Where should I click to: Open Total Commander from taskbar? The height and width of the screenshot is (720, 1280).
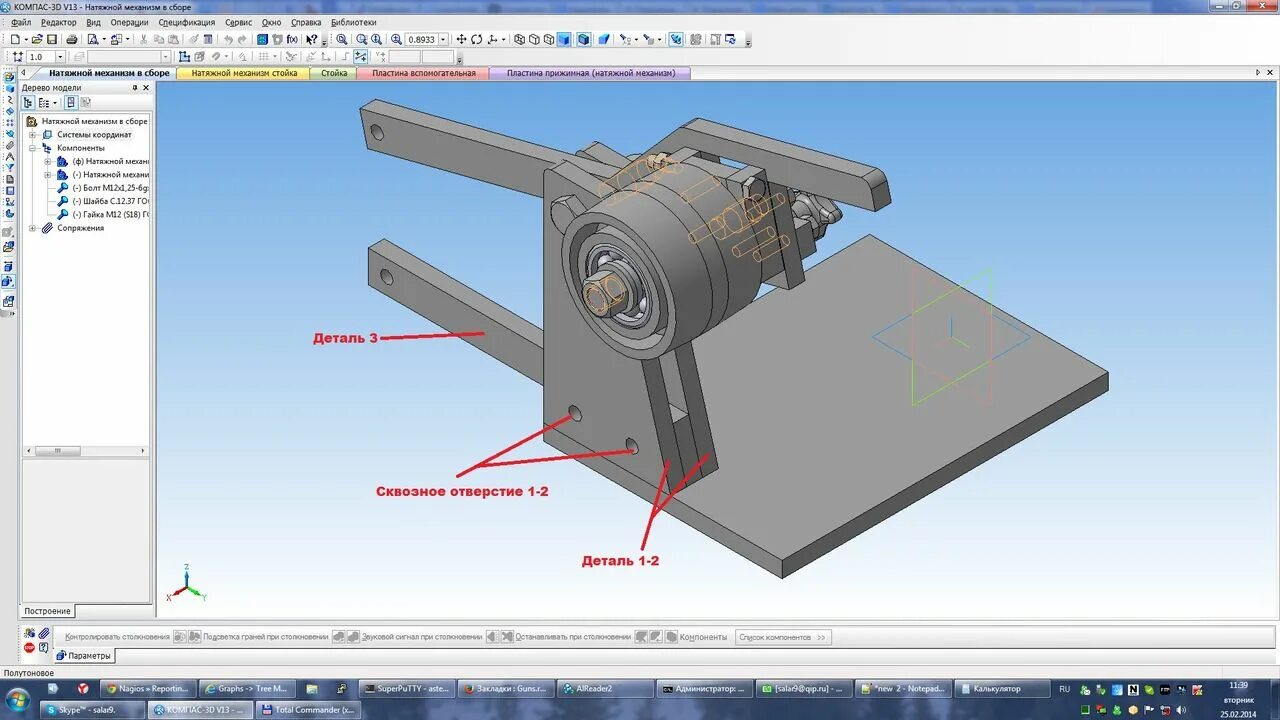(x=307, y=709)
